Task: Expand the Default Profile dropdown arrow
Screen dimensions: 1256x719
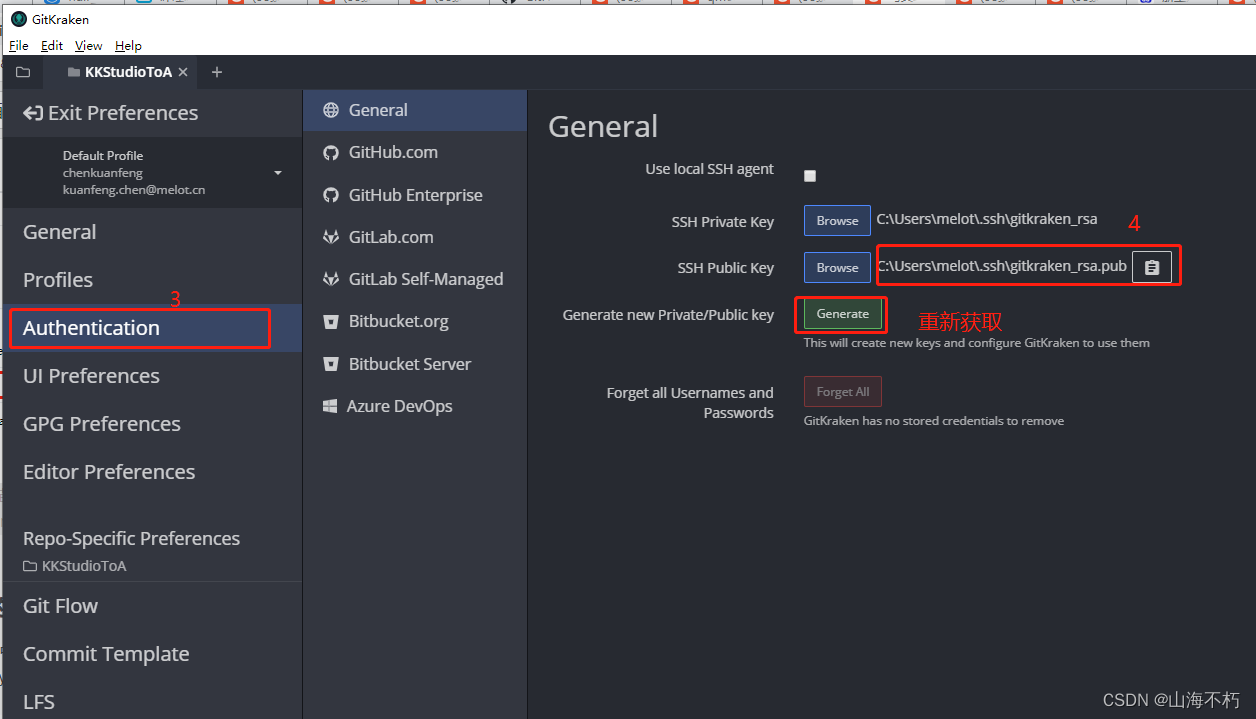Action: tap(278, 173)
